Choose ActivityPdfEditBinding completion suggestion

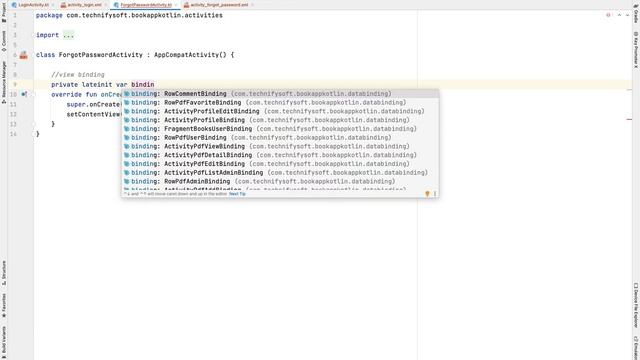(x=280, y=164)
